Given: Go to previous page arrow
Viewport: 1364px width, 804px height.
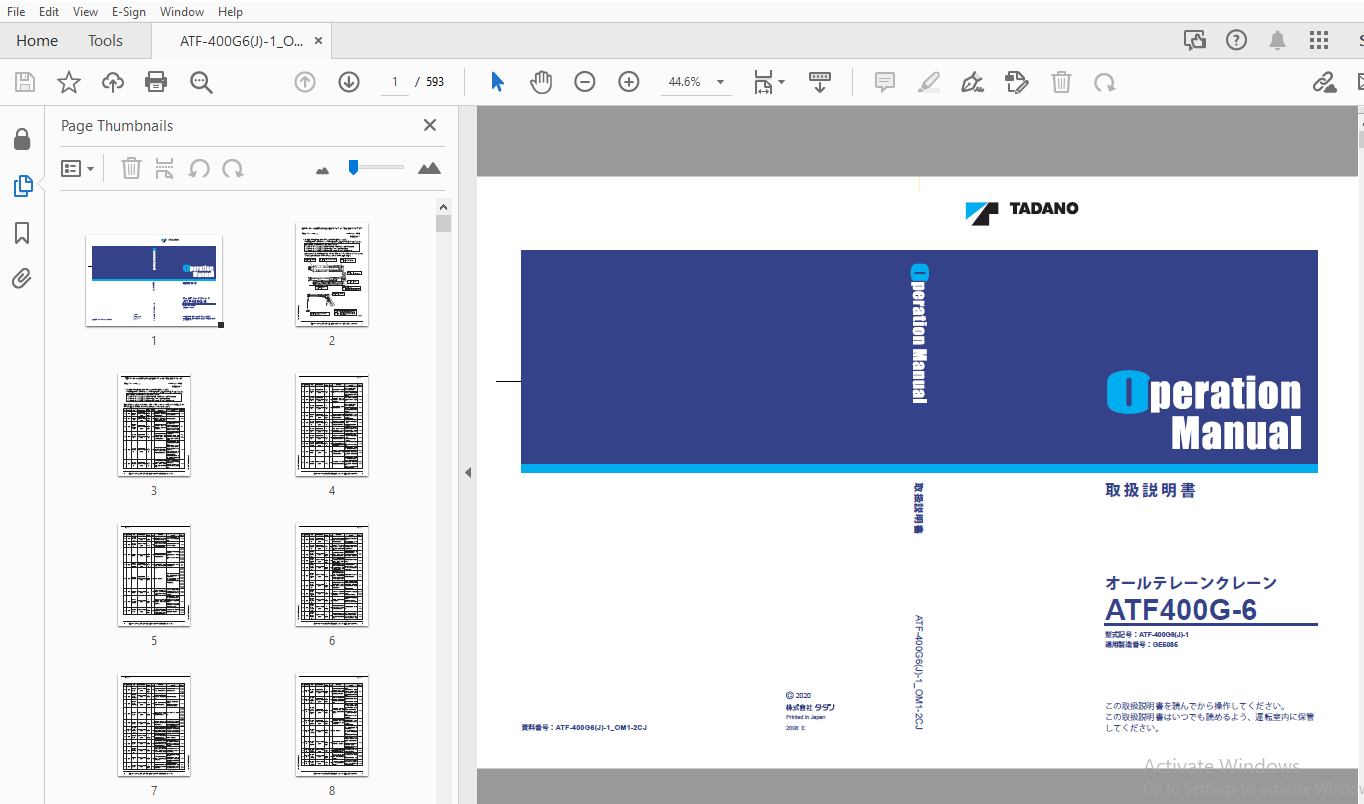Looking at the screenshot, I should click(x=305, y=82).
